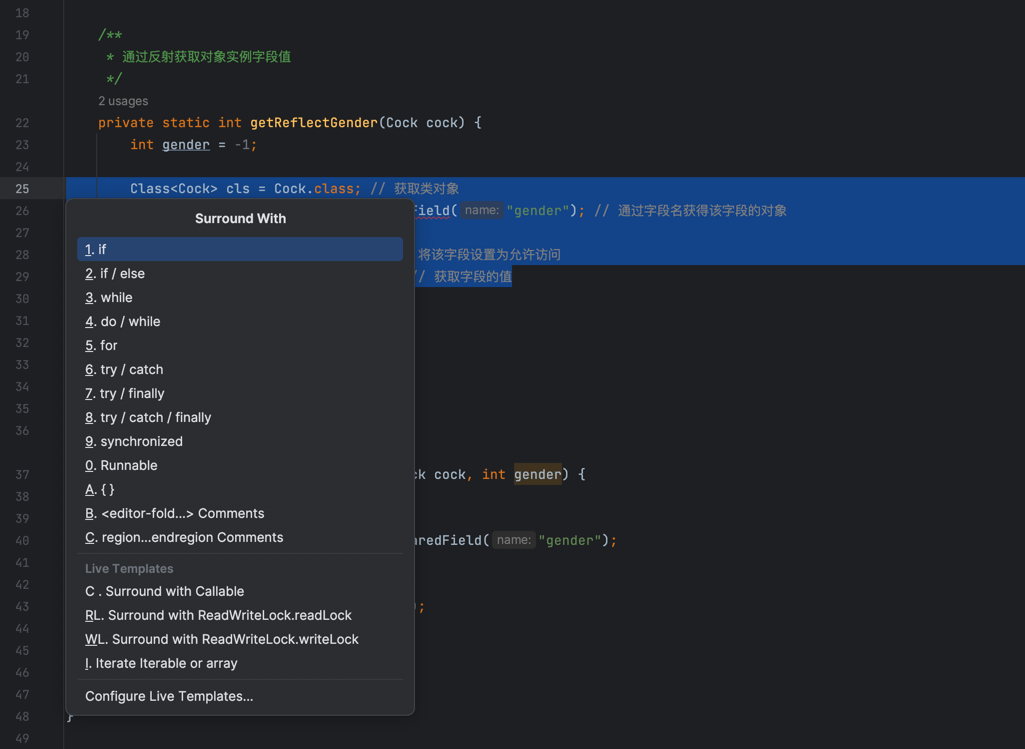
Task: Choose '<editor-fold...> Comments' option
Action: 175,513
